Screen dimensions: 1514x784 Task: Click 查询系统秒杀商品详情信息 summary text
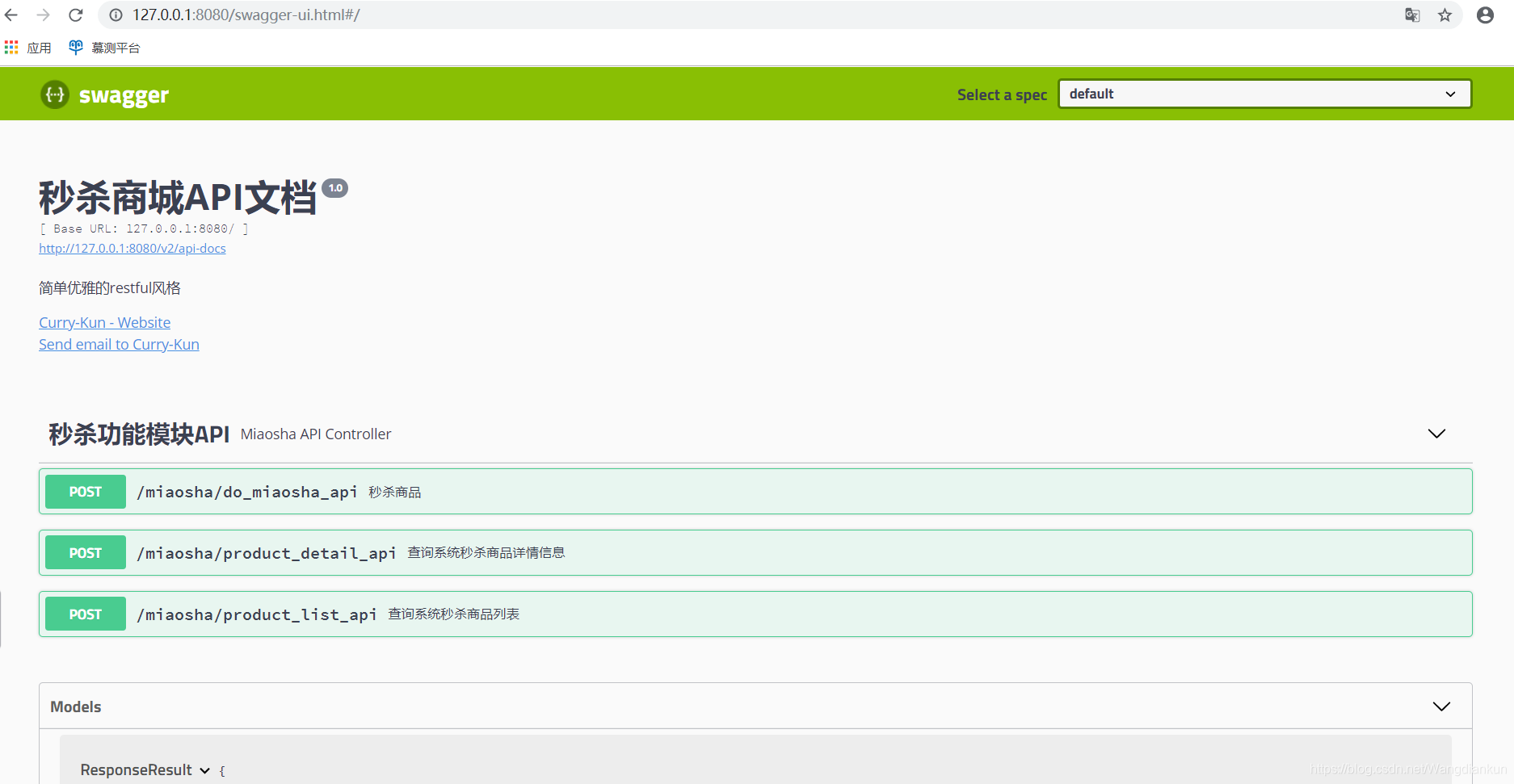click(x=486, y=552)
